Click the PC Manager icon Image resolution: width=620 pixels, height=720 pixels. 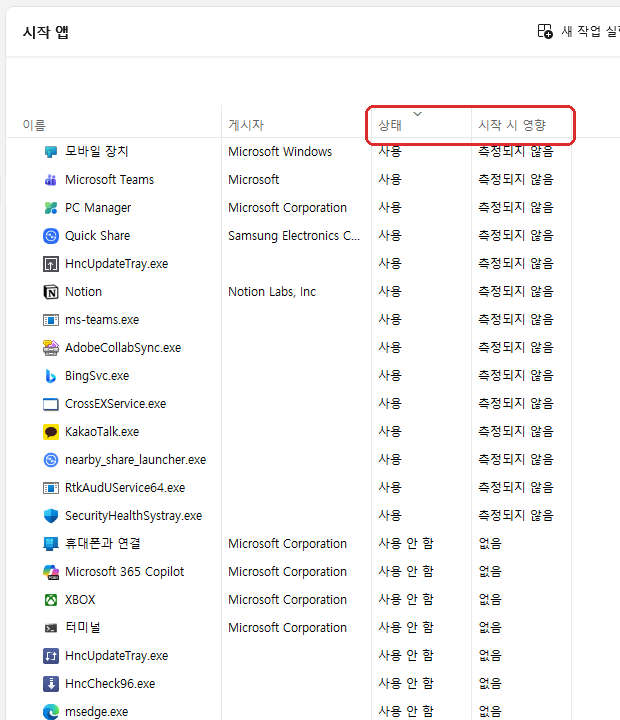51,208
